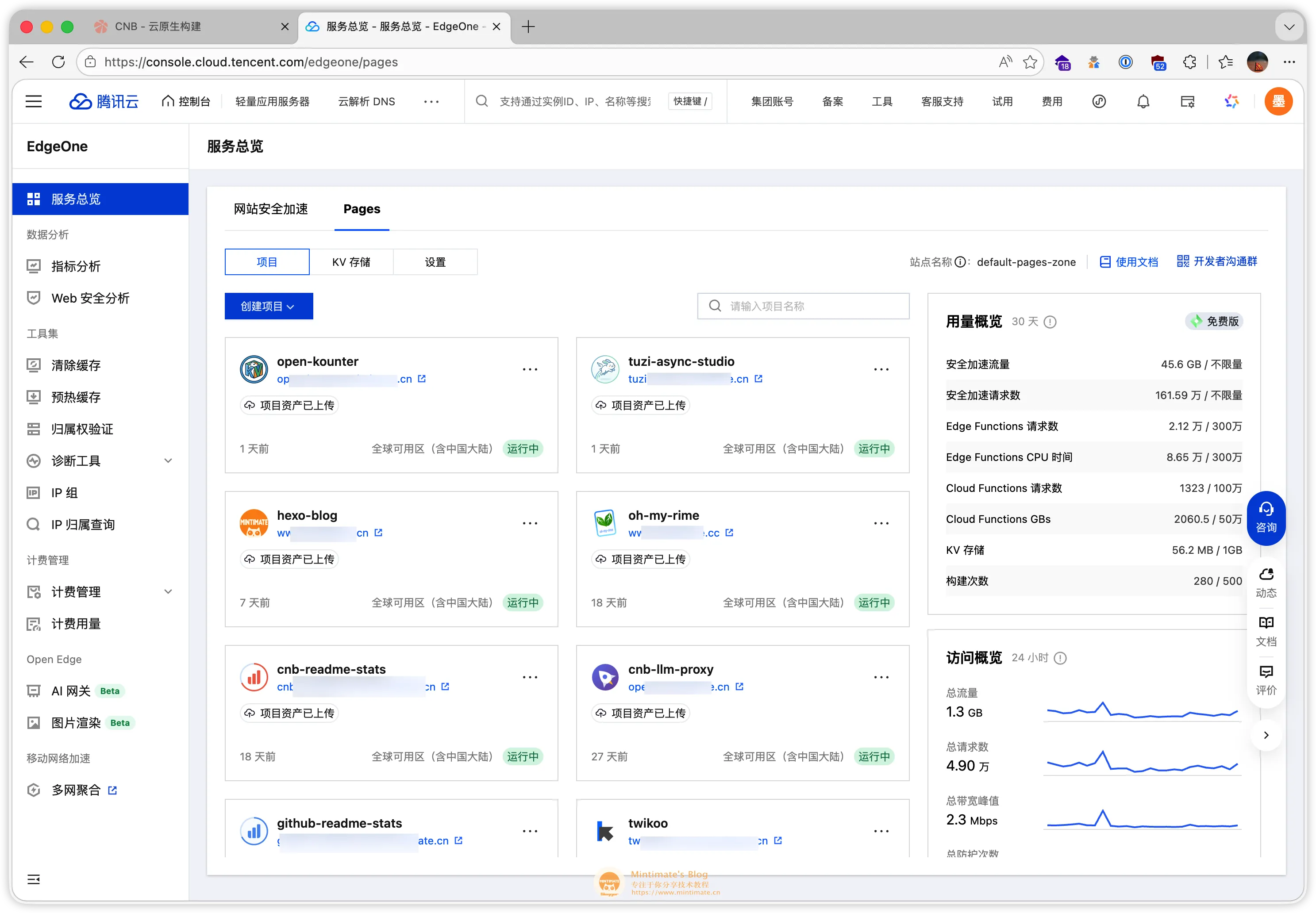The width and height of the screenshot is (1316, 913).
Task: Collapse the 计费管理 section
Action: pyautogui.click(x=168, y=591)
